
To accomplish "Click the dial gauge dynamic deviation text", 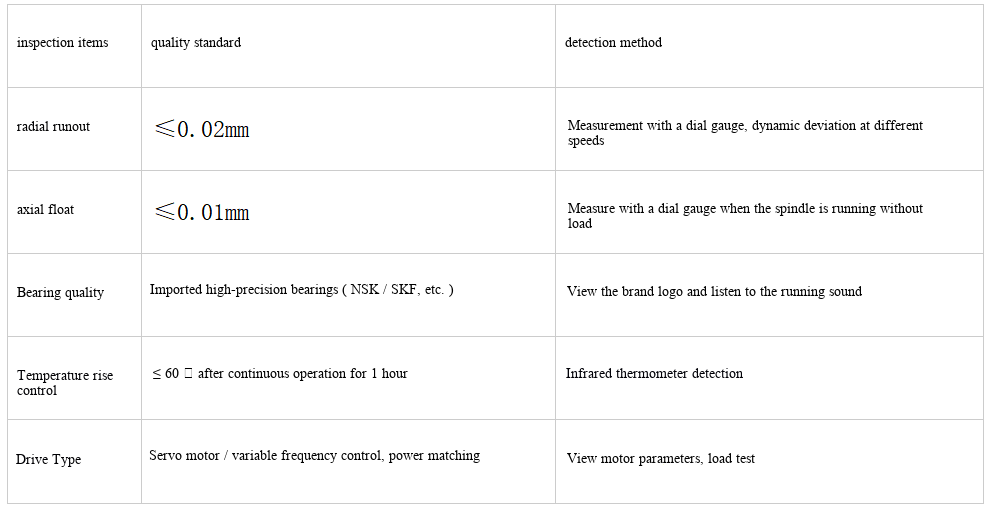I will click(x=744, y=126).
